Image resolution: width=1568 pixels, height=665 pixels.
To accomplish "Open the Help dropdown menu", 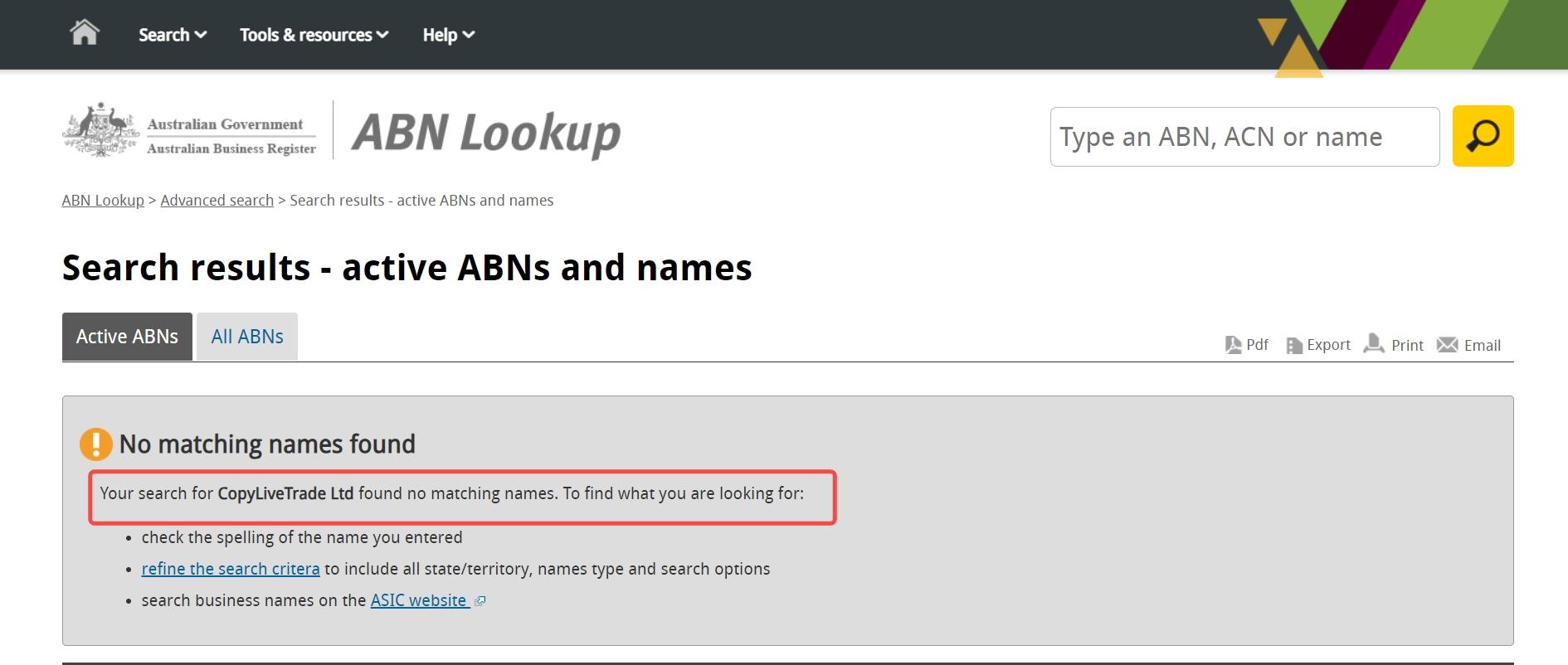I will pos(448,35).
